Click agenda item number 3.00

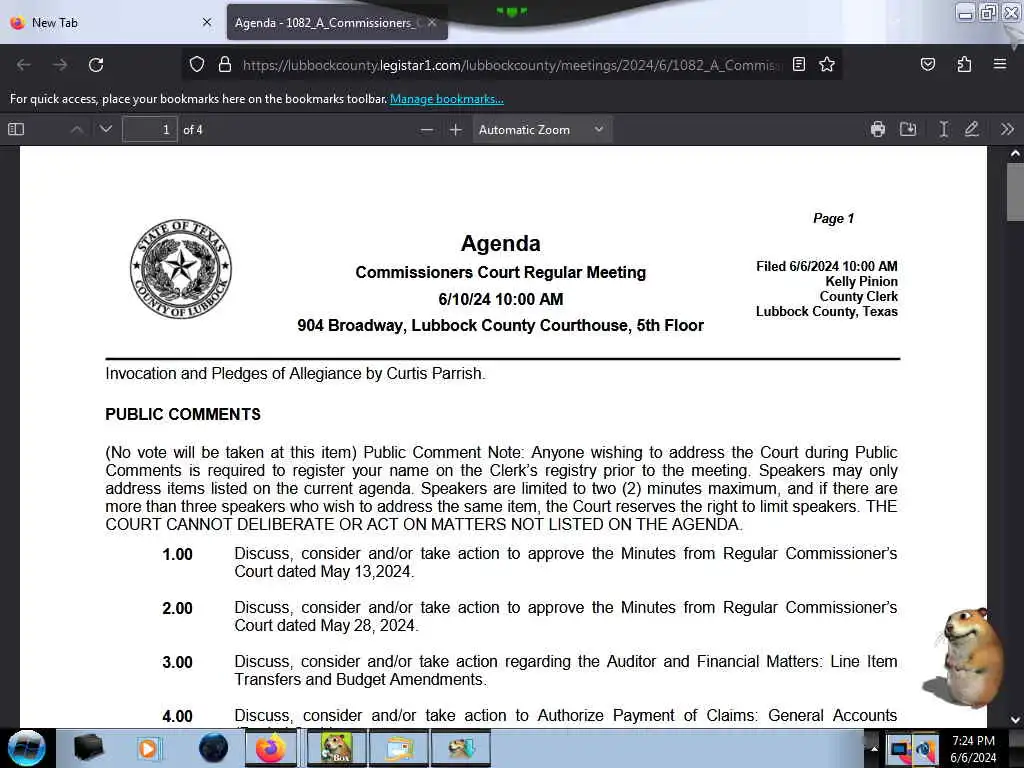177,662
